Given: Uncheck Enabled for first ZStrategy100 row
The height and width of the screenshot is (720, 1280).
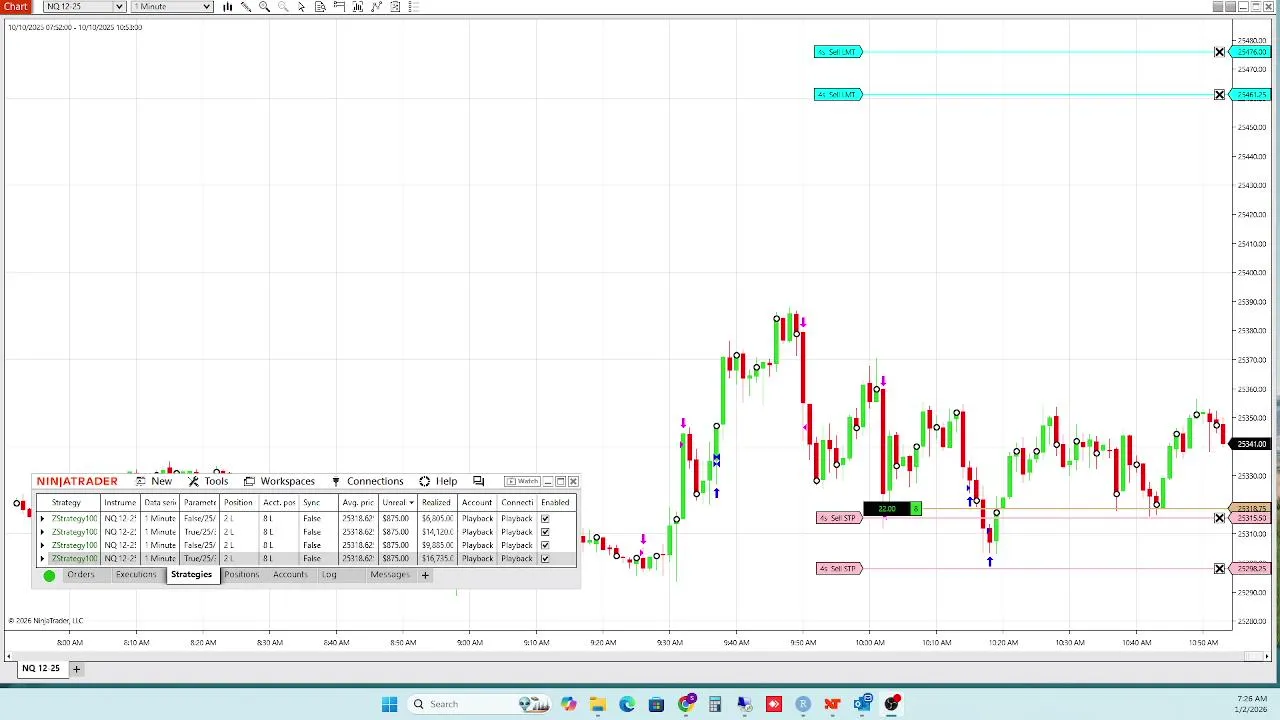Looking at the screenshot, I should pos(545,519).
